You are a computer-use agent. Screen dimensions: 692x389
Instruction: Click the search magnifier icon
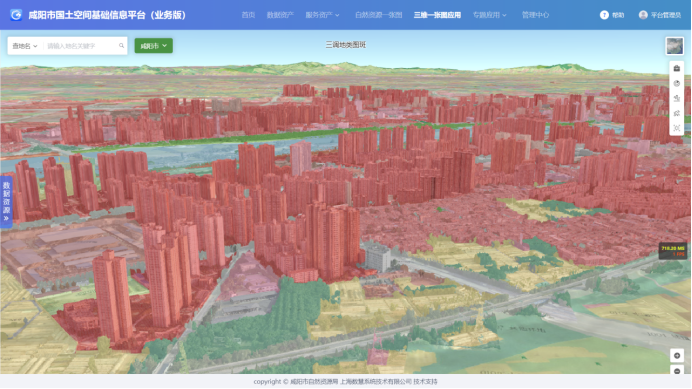coord(121,45)
